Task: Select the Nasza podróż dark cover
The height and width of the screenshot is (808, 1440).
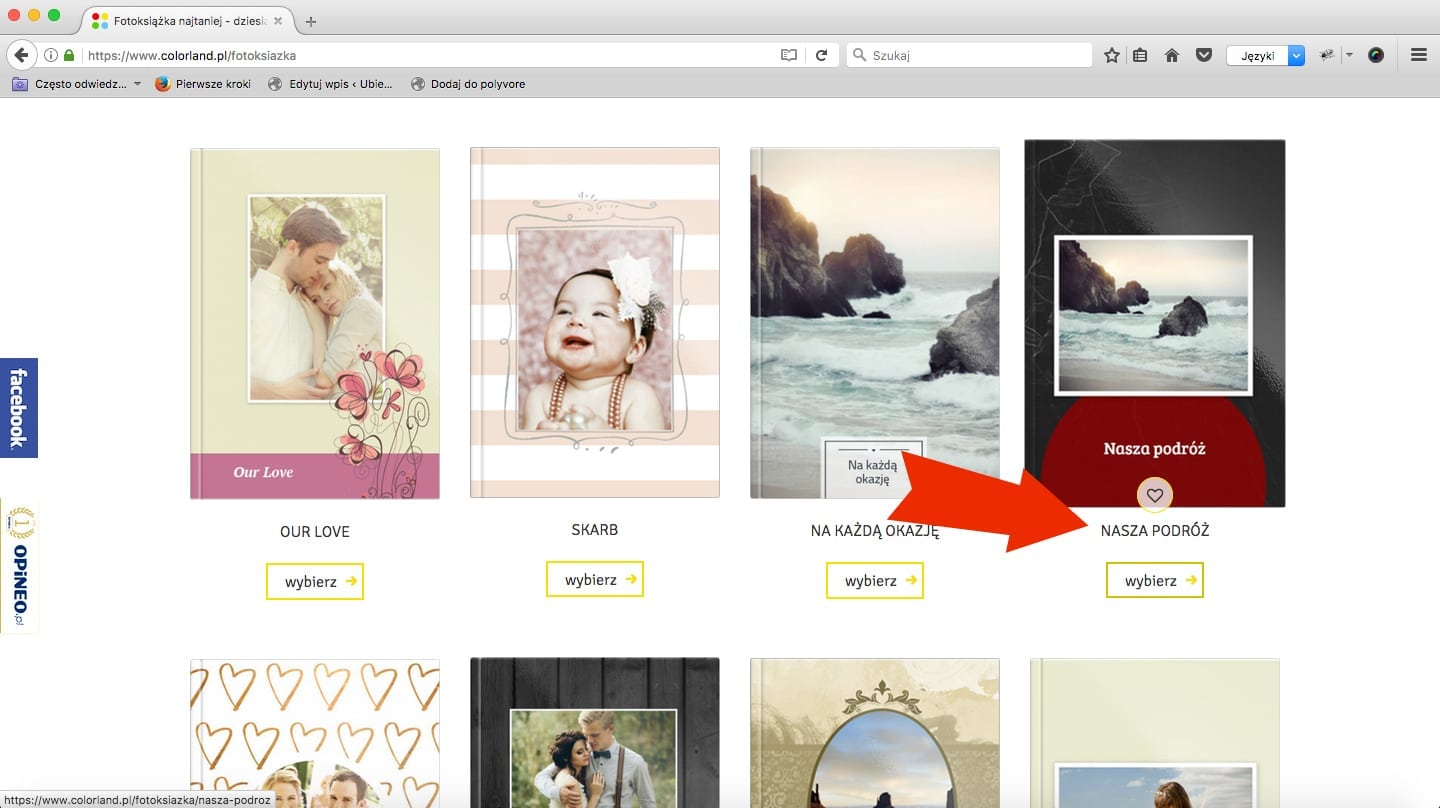Action: click(x=1155, y=323)
